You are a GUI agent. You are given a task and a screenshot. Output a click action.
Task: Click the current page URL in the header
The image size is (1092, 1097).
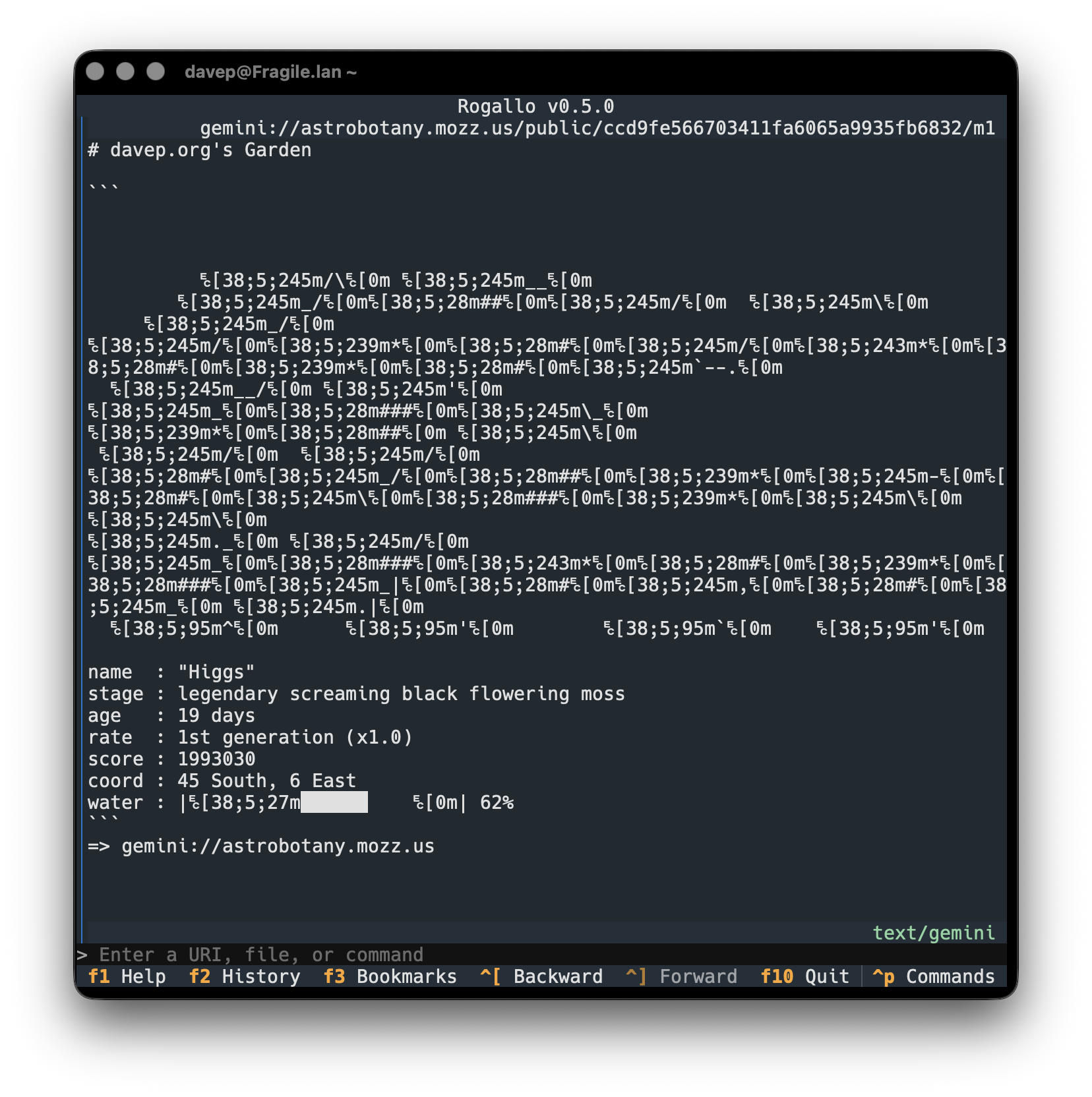[597, 128]
